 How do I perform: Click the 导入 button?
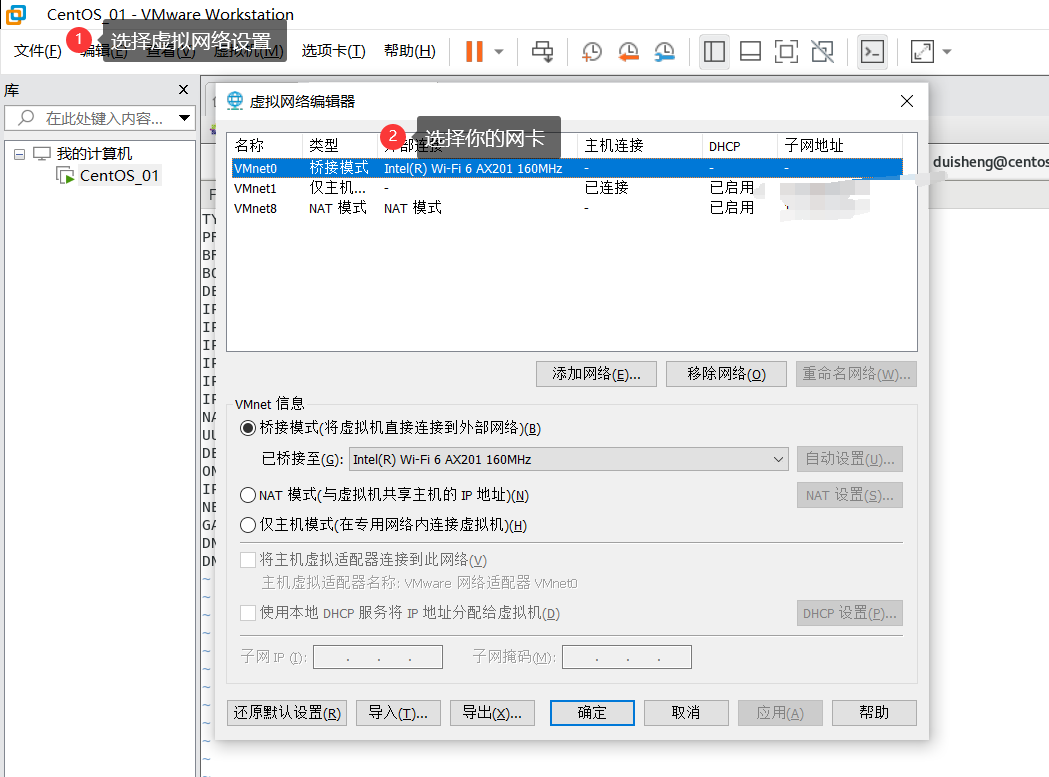coord(398,713)
